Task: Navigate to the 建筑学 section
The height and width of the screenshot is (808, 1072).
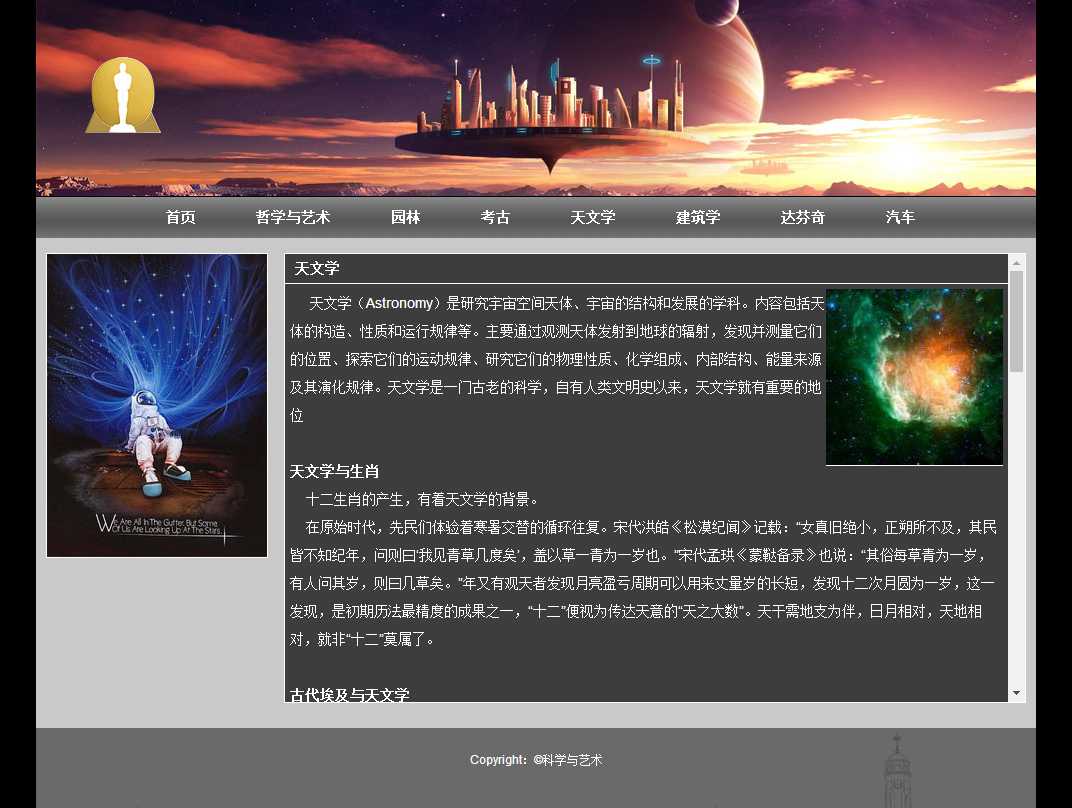Action: click(x=697, y=217)
